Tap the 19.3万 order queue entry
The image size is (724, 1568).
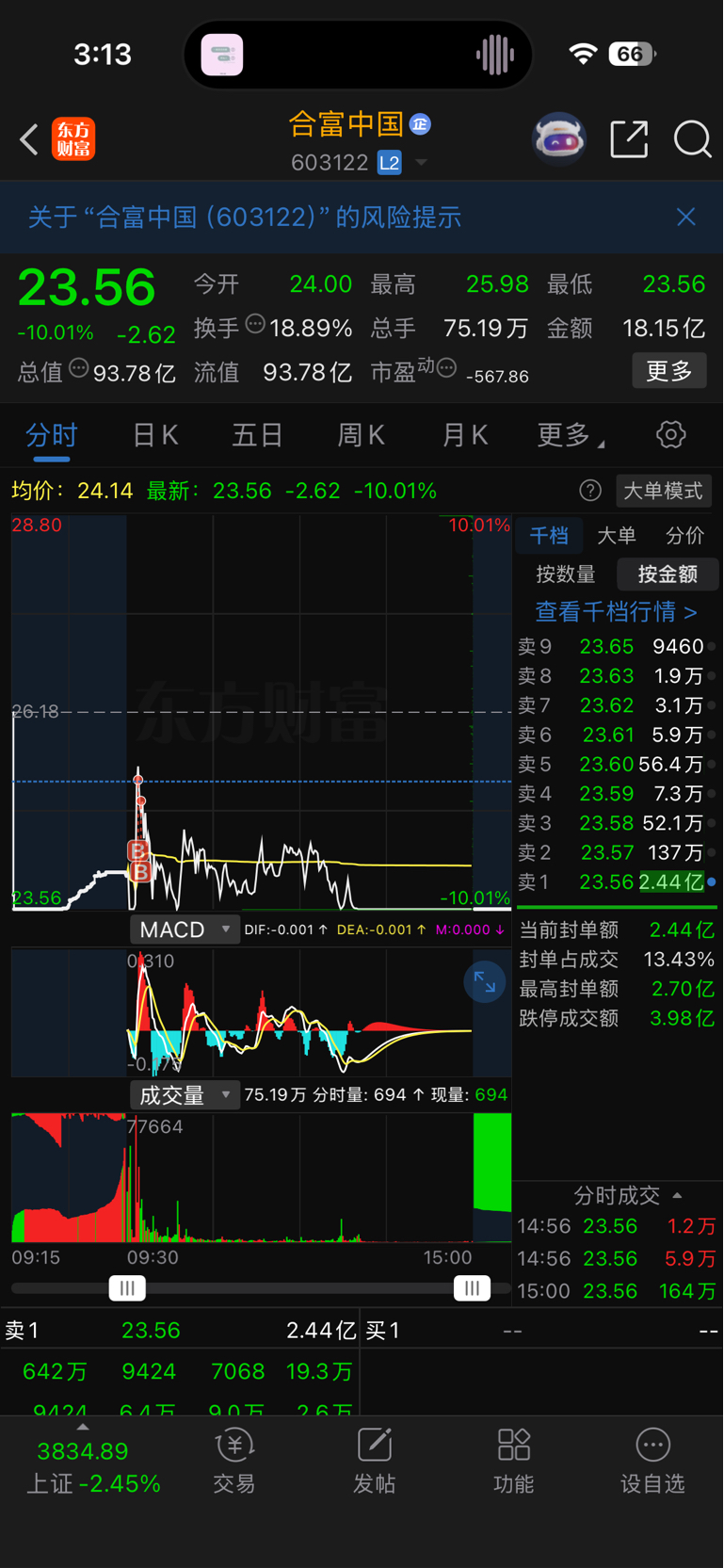coord(319,1371)
